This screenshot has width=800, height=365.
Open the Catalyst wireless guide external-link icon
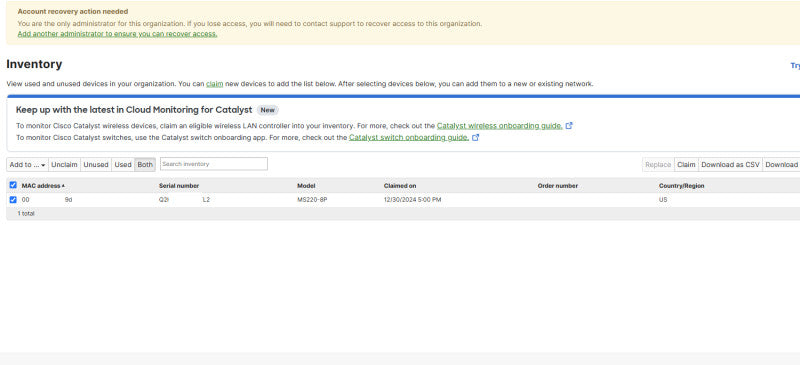pyautogui.click(x=569, y=126)
